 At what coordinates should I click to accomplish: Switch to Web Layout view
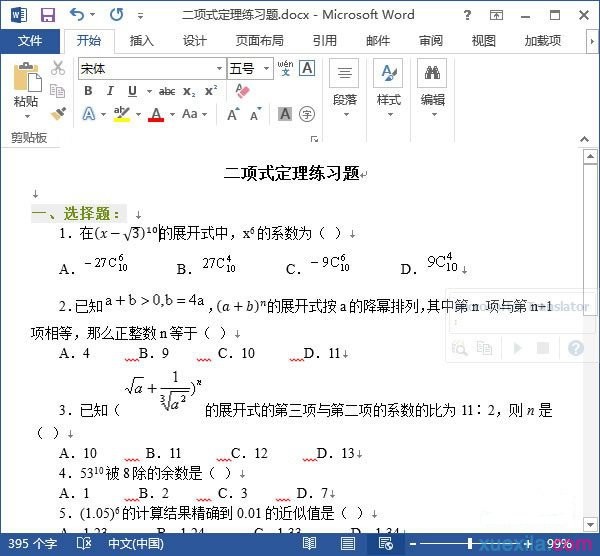385,543
